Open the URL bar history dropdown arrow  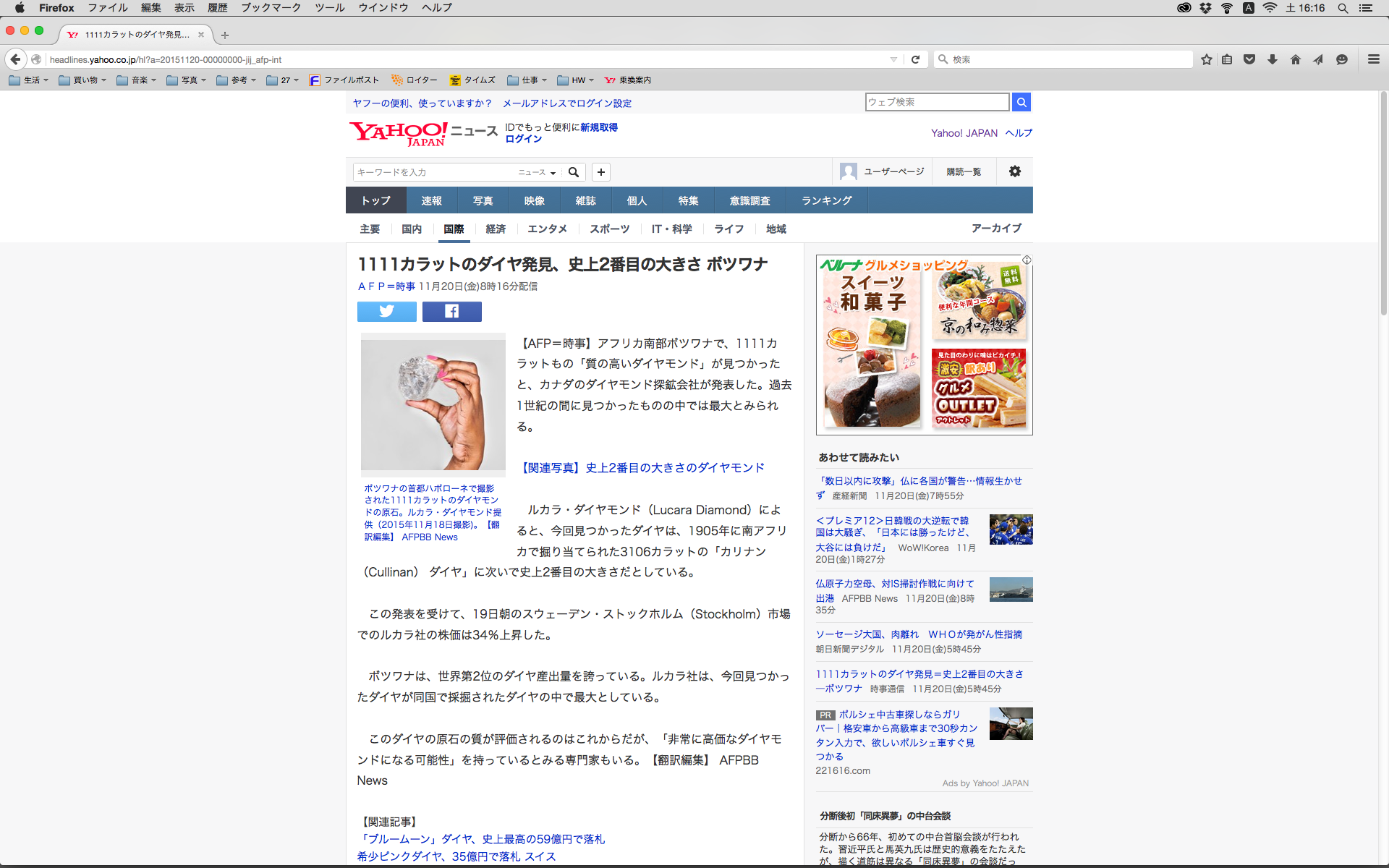point(893,59)
